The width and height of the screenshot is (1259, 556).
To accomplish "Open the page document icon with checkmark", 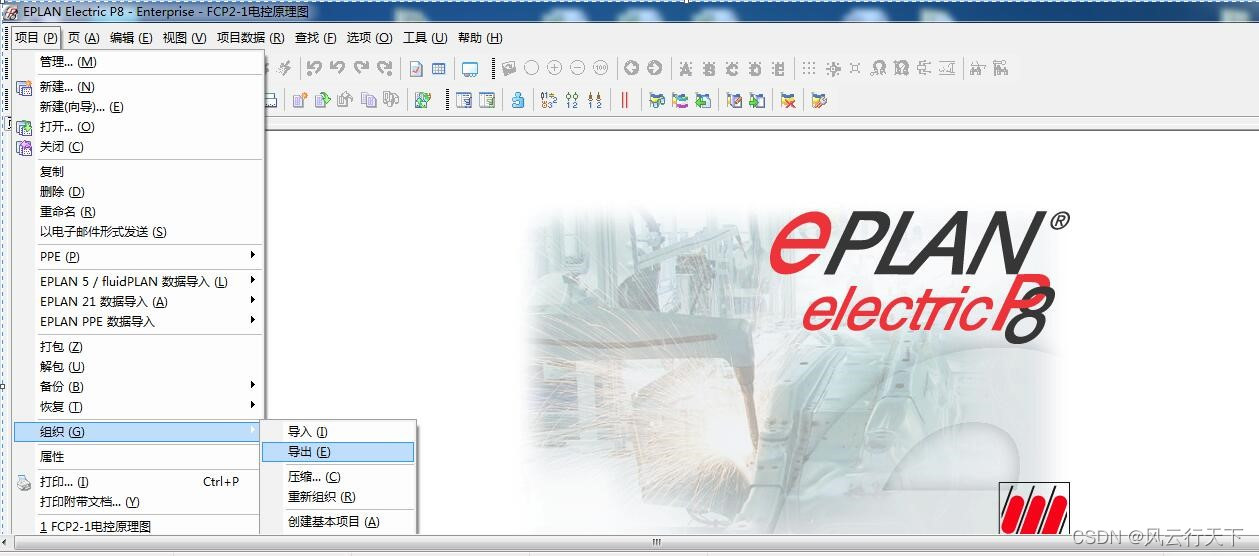I will (415, 68).
